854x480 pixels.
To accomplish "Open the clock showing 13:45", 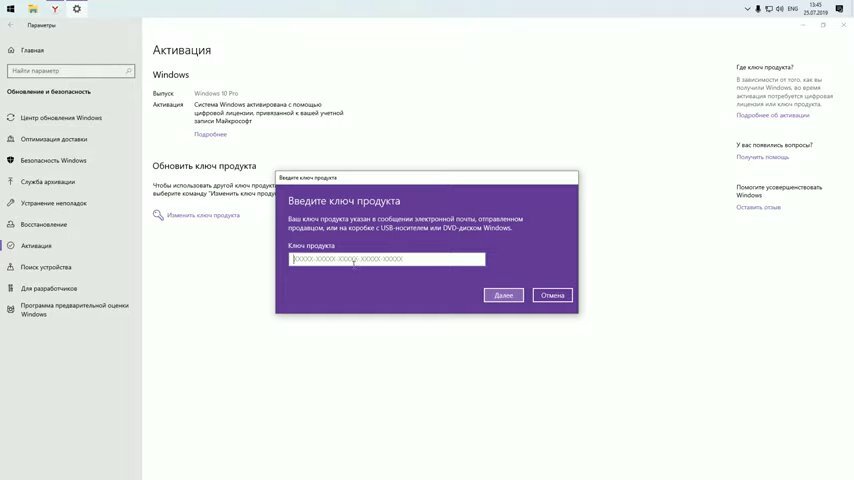I will click(815, 9).
